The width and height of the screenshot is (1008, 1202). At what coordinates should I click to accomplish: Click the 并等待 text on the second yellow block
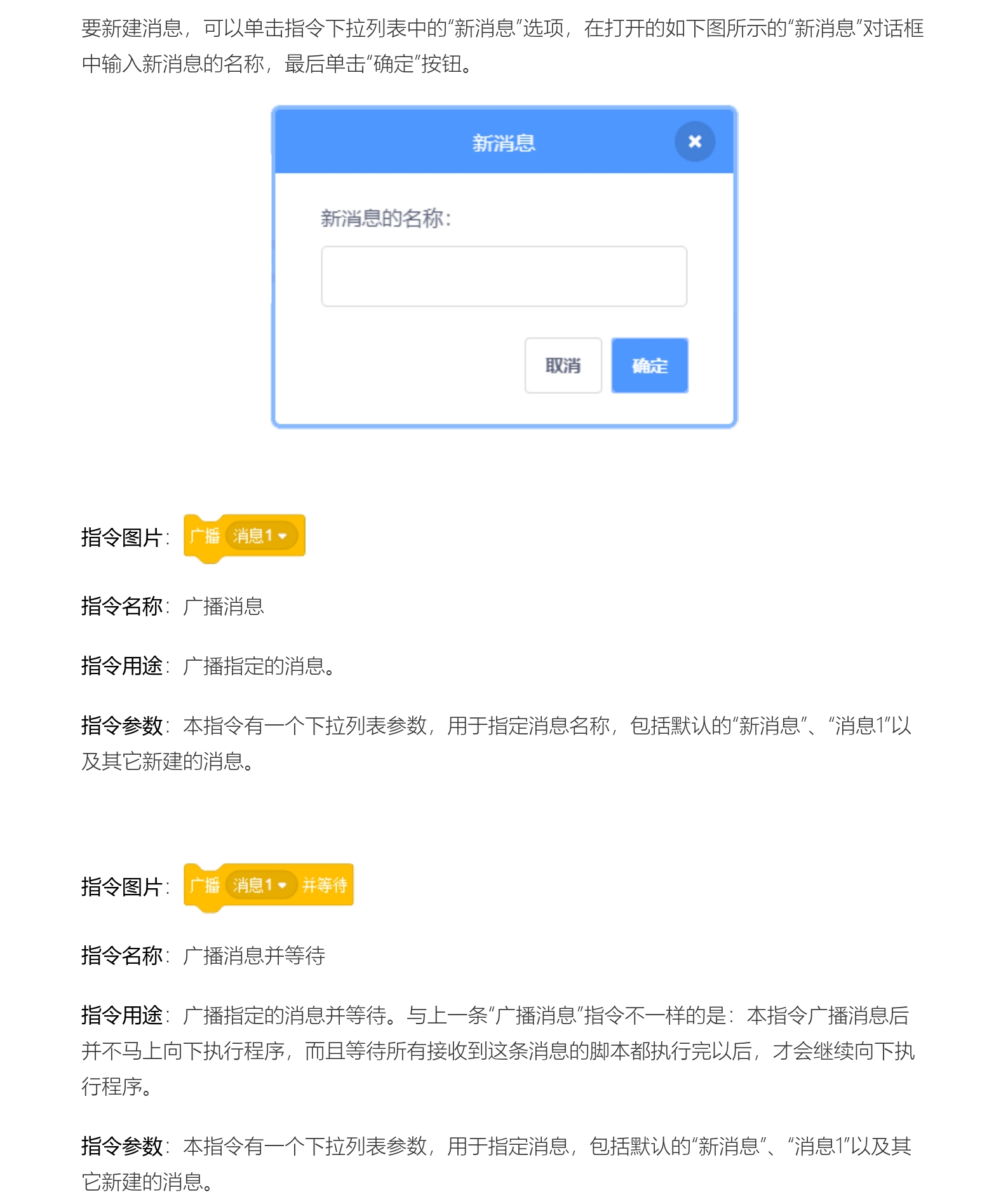point(325,885)
